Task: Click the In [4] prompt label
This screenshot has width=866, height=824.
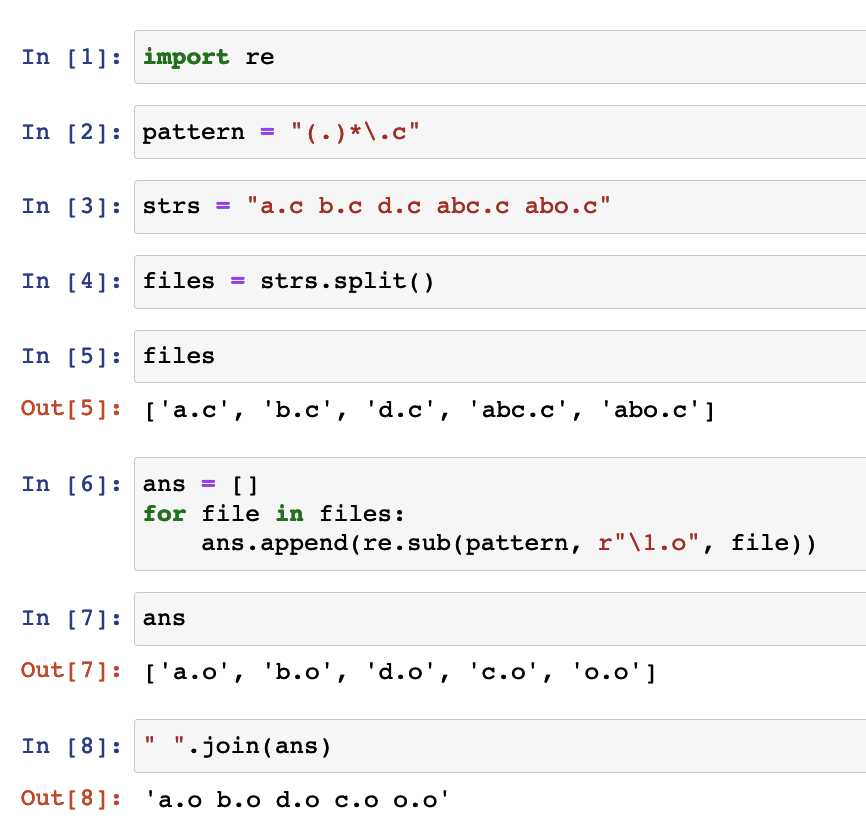Action: pos(70,281)
